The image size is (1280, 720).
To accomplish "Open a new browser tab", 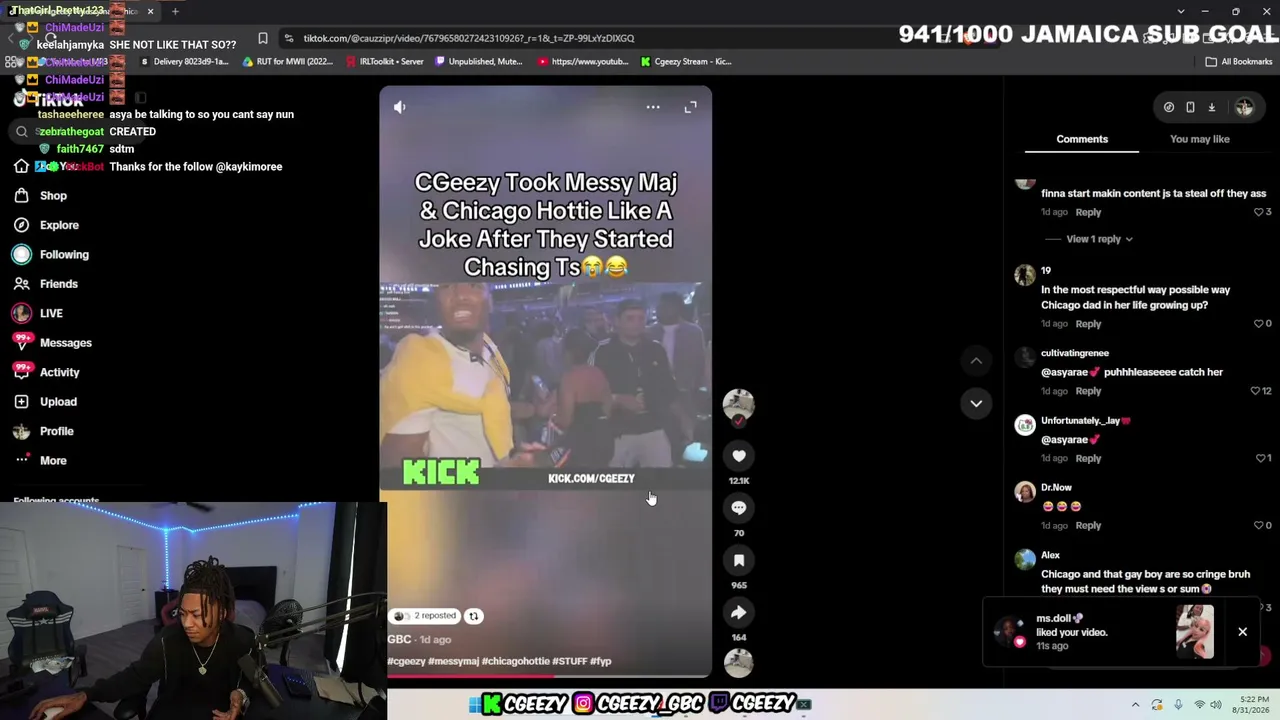I will (x=175, y=11).
